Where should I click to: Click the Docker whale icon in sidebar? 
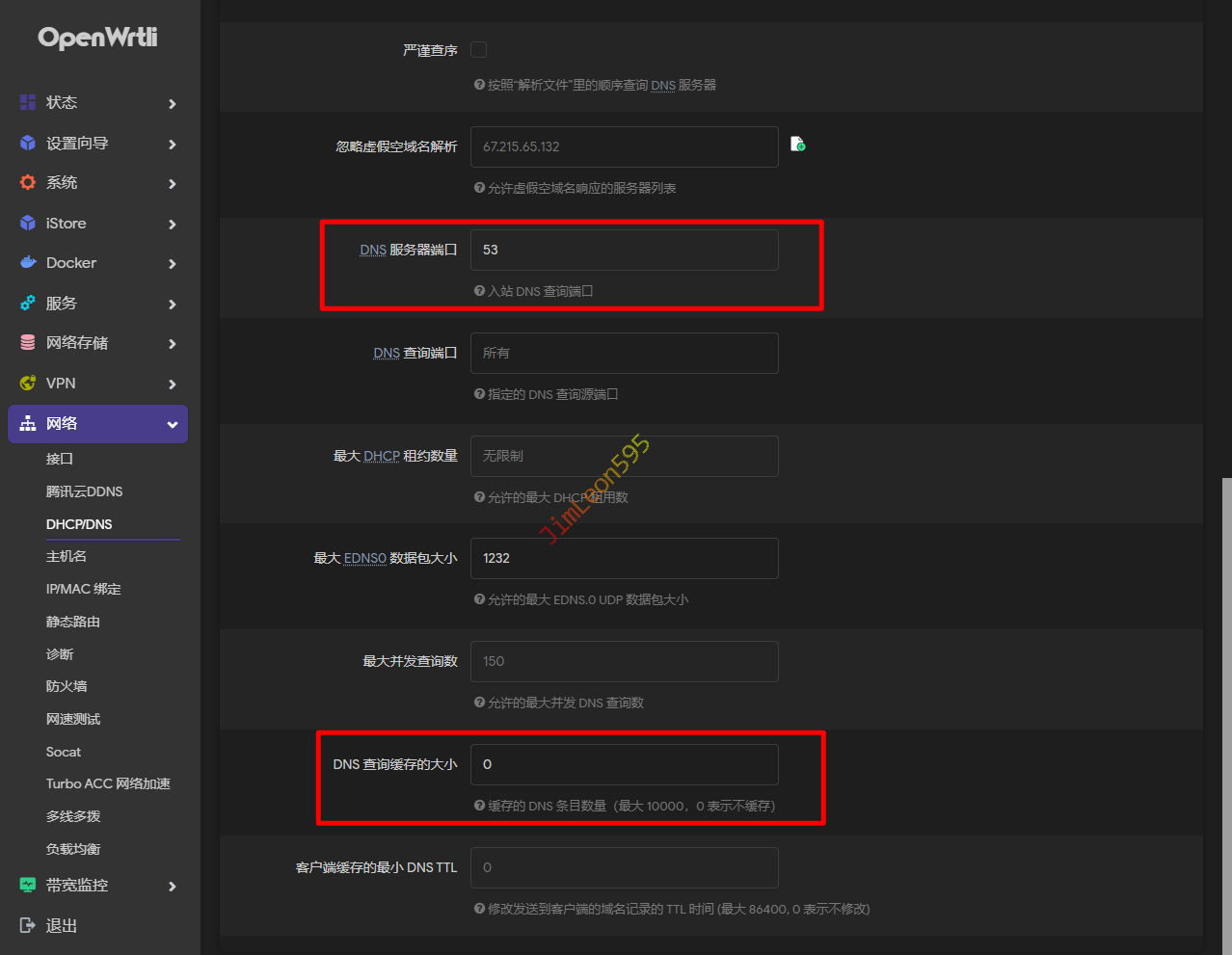pos(28,263)
